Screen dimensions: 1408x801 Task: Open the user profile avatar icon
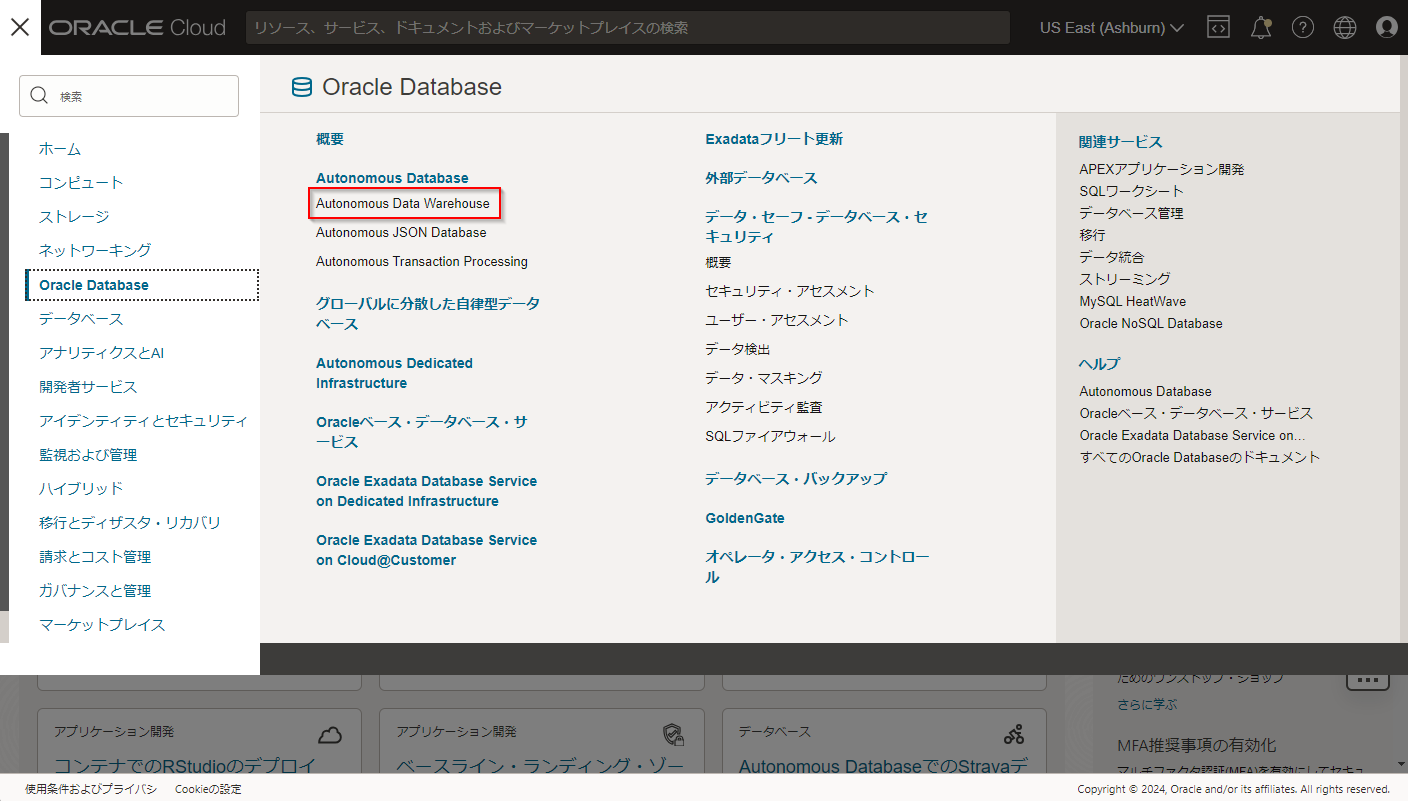1386,27
